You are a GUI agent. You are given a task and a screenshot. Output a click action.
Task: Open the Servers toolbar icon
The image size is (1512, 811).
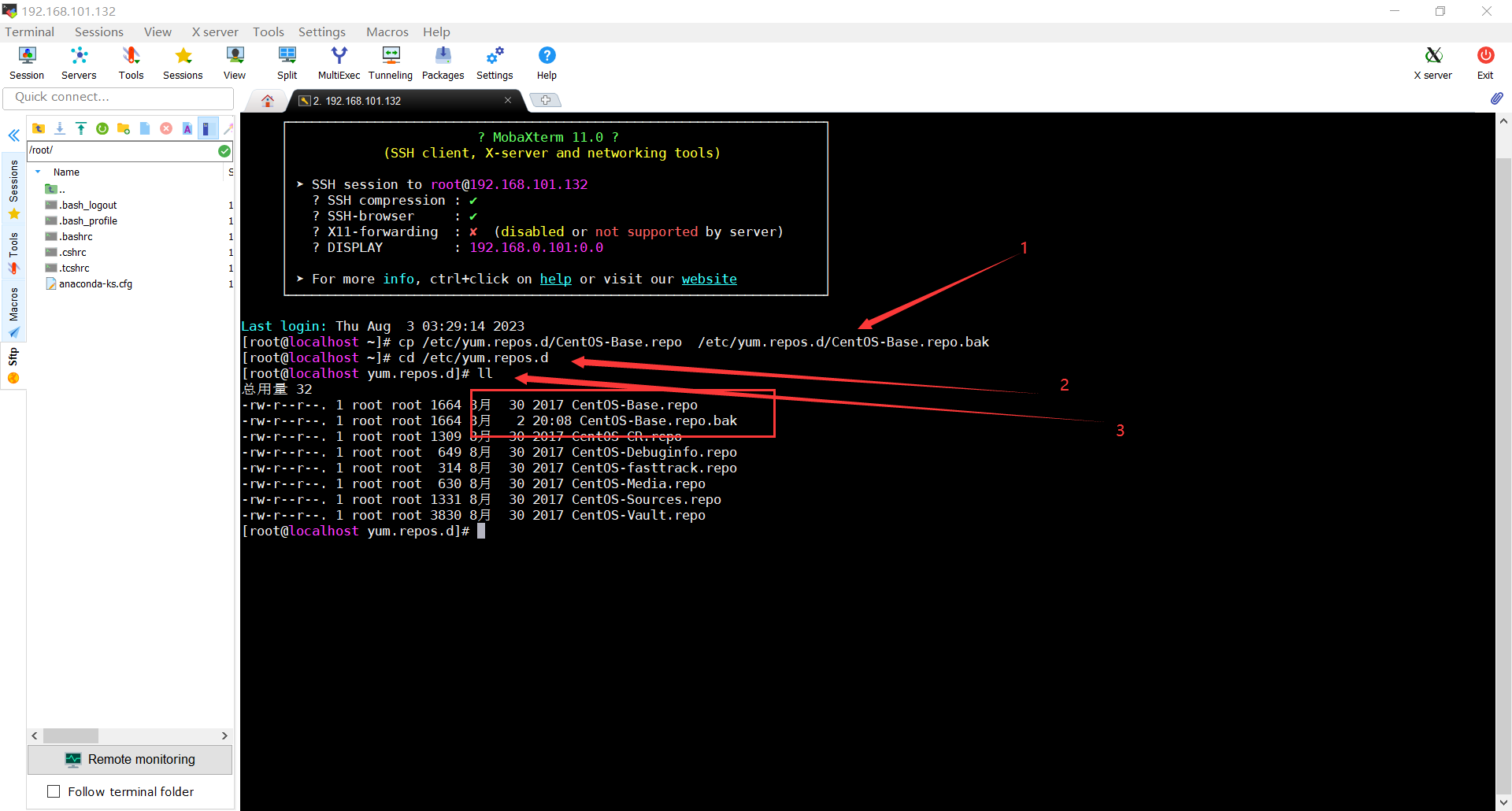[79, 63]
